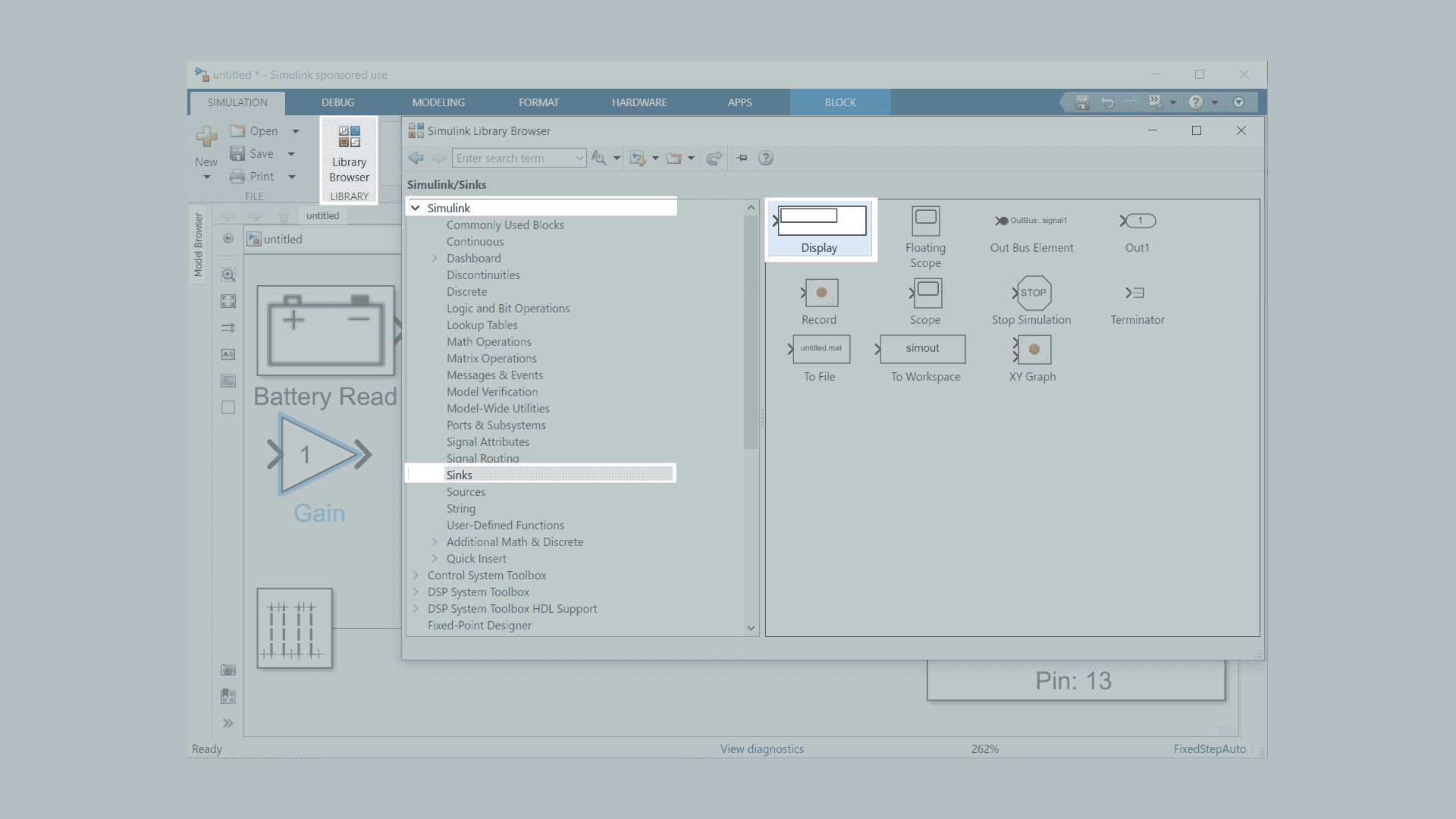This screenshot has height=819, width=1456.
Task: Select the XY Graph block
Action: click(1033, 350)
